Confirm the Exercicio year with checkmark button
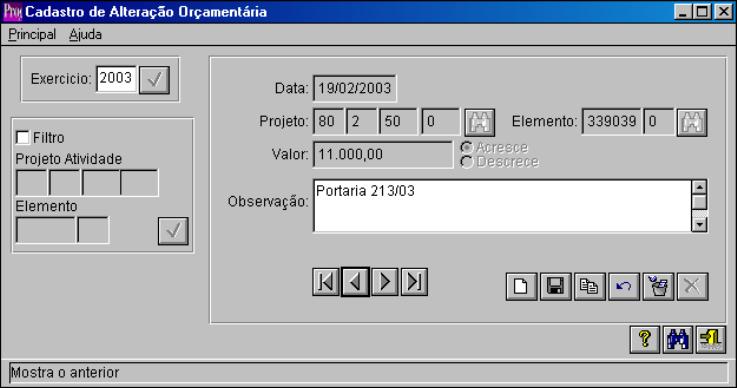 [x=154, y=79]
